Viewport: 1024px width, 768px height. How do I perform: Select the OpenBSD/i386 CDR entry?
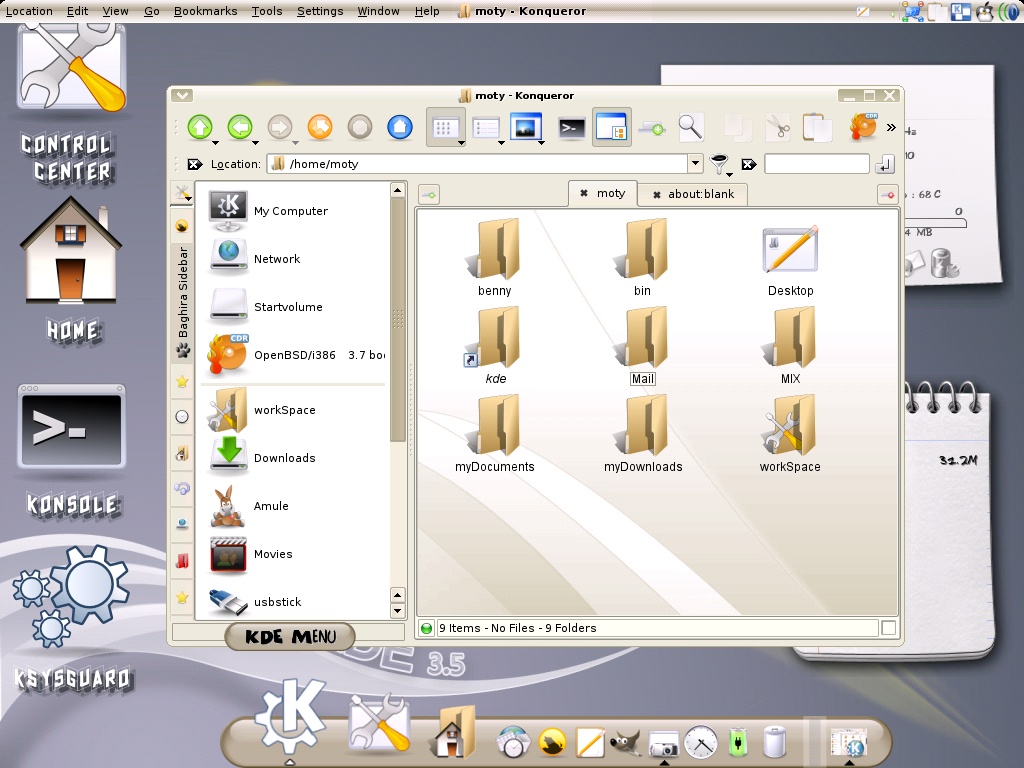point(296,355)
